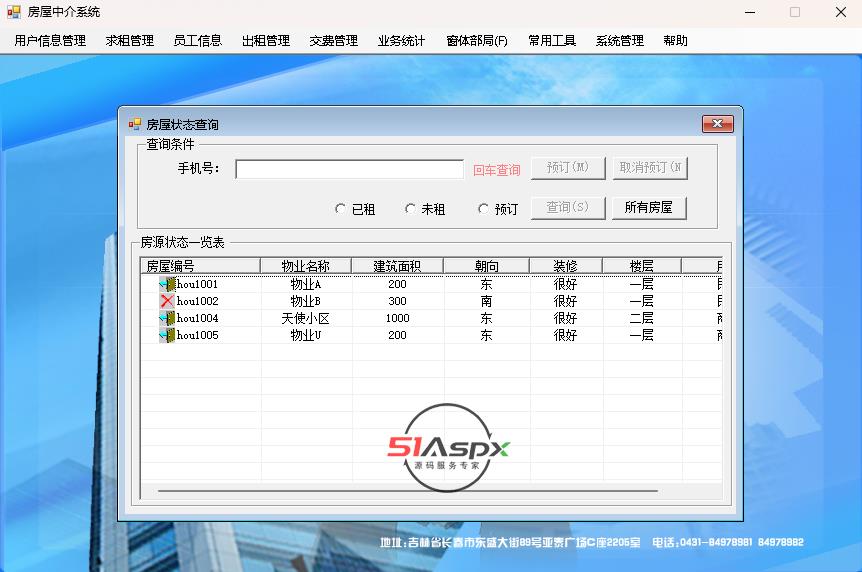This screenshot has height=572, width=862.
Task: Open the 帮助 menu
Action: coord(675,41)
